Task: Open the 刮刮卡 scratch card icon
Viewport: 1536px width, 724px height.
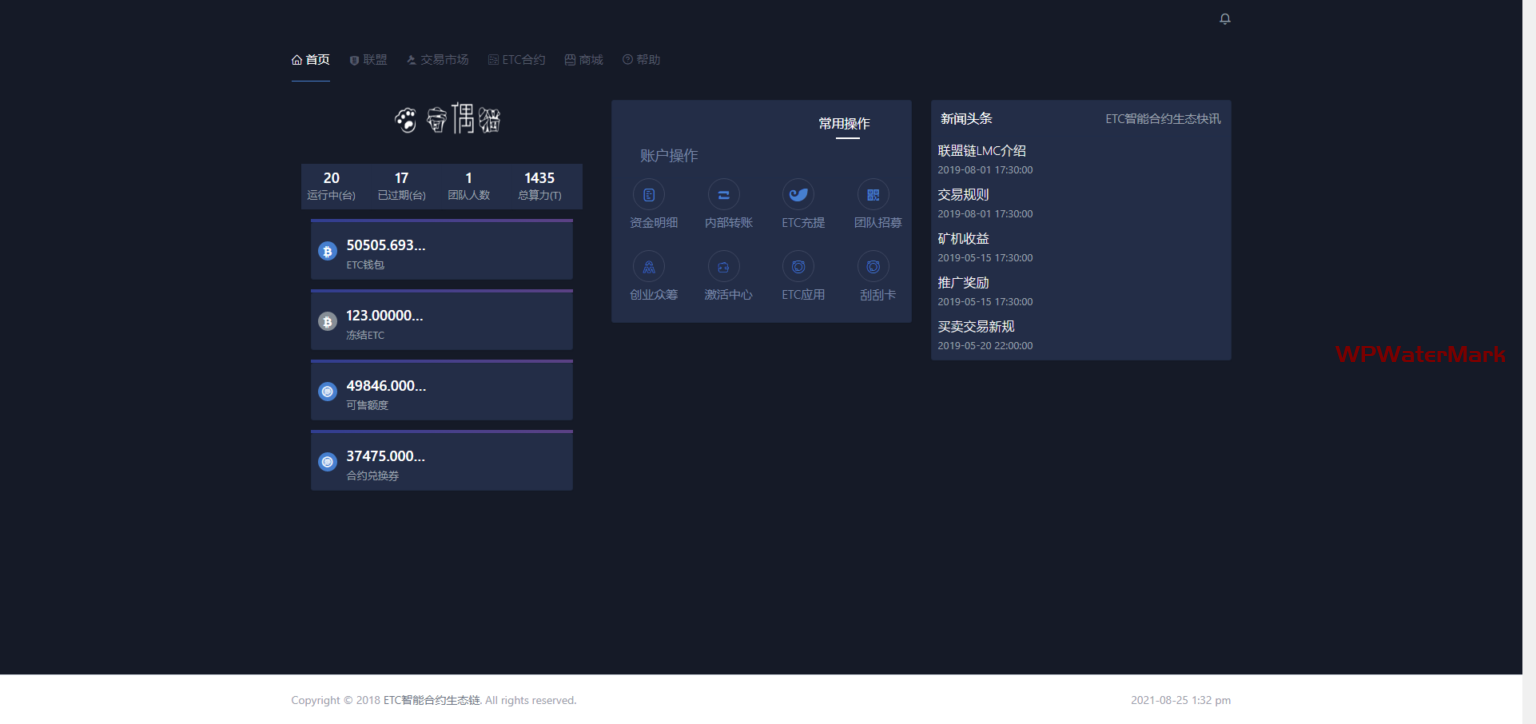Action: point(873,267)
